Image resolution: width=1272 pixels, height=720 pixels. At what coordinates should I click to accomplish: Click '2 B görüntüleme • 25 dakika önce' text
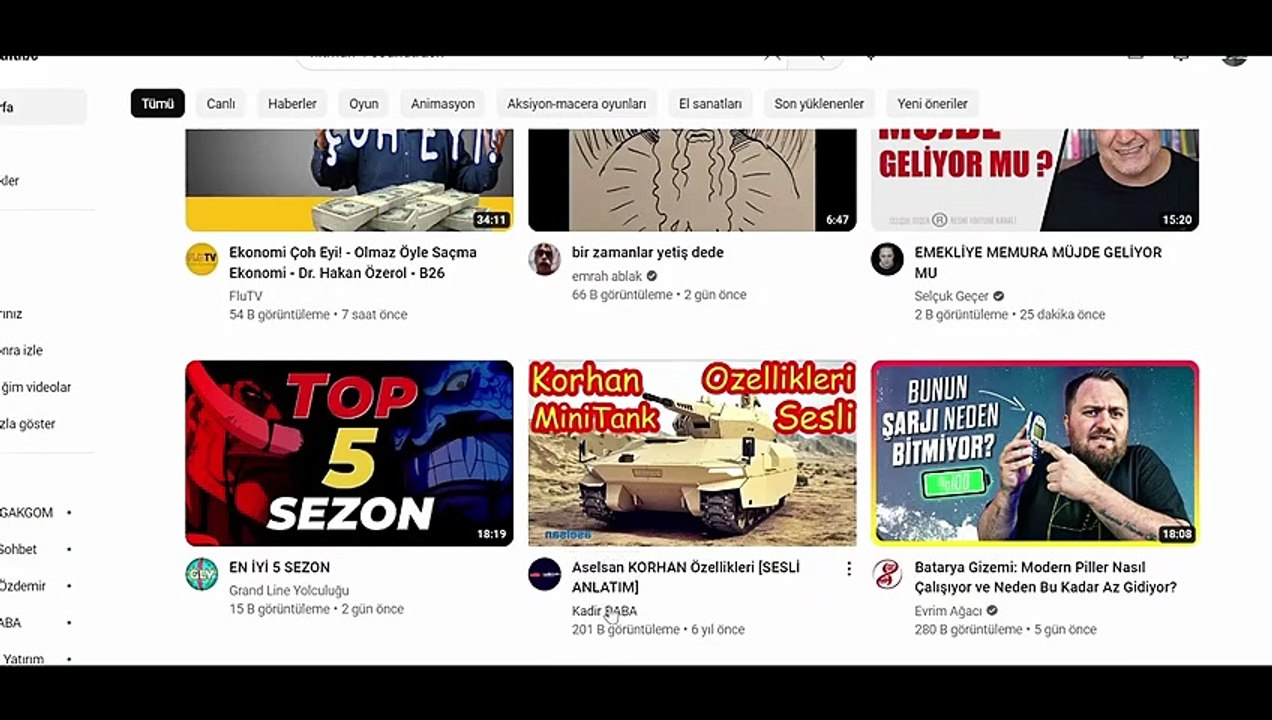coord(1010,314)
